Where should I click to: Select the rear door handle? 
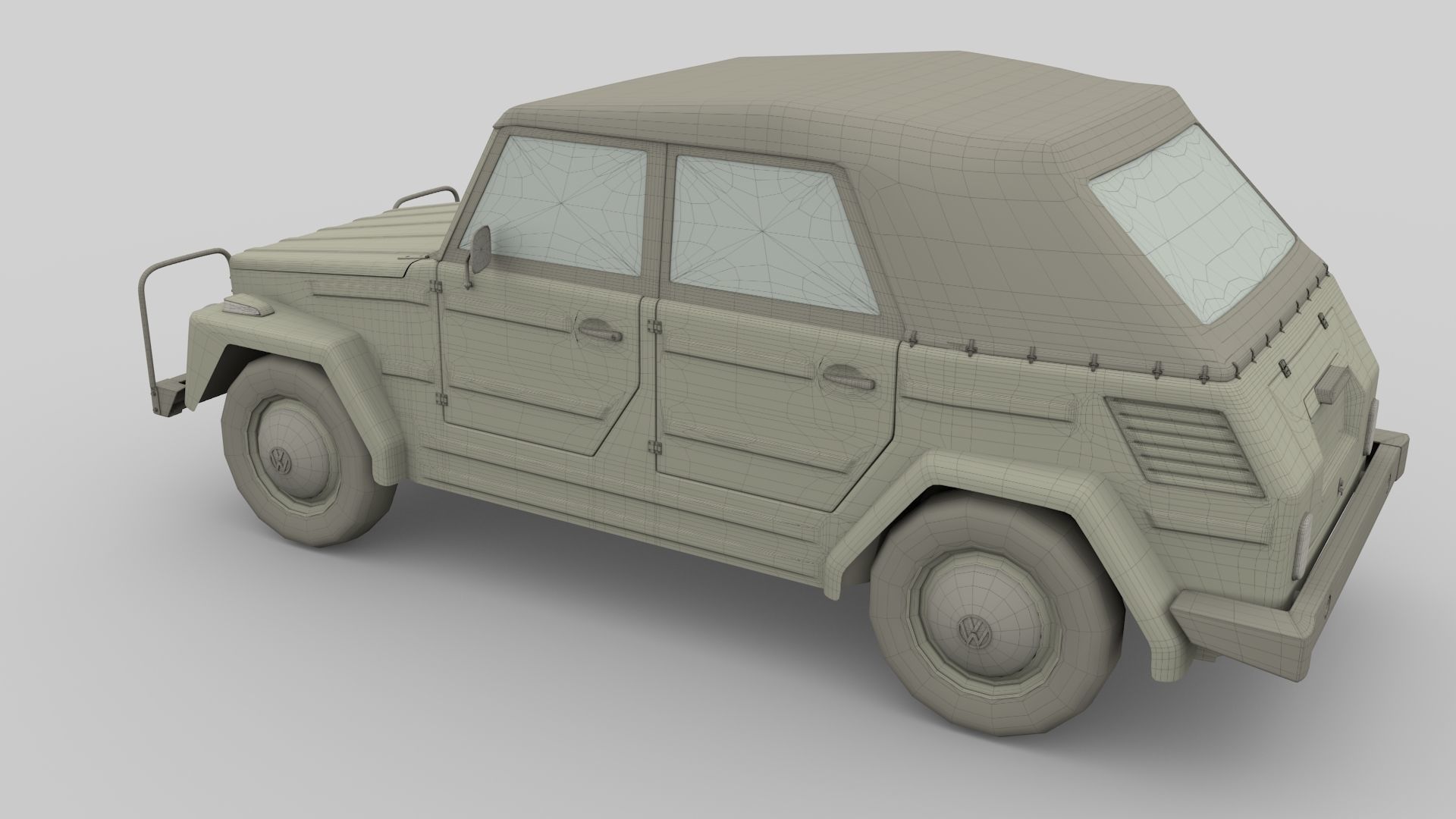(849, 377)
